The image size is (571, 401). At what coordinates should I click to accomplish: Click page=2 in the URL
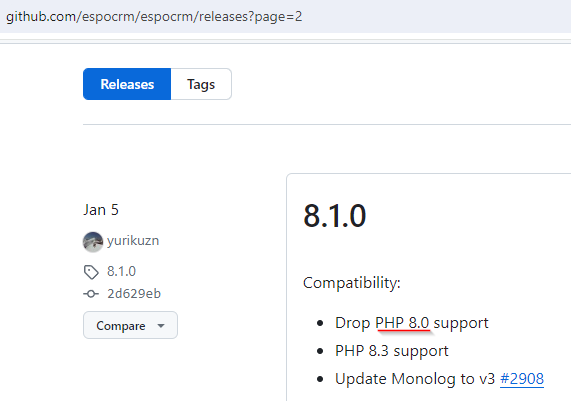(278, 17)
